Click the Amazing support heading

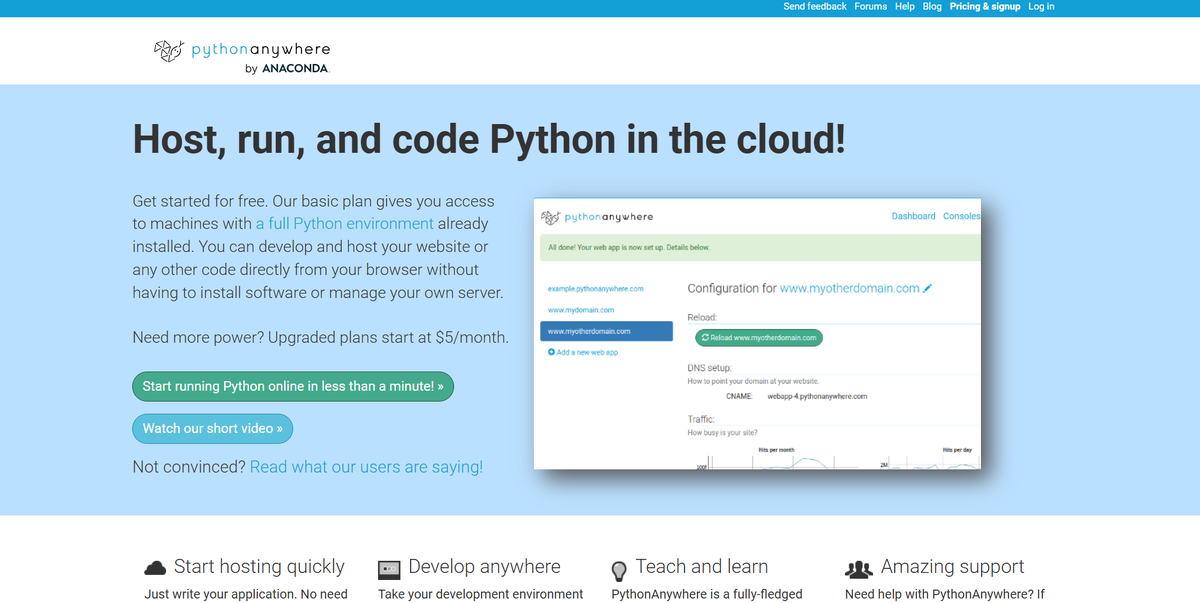click(952, 567)
